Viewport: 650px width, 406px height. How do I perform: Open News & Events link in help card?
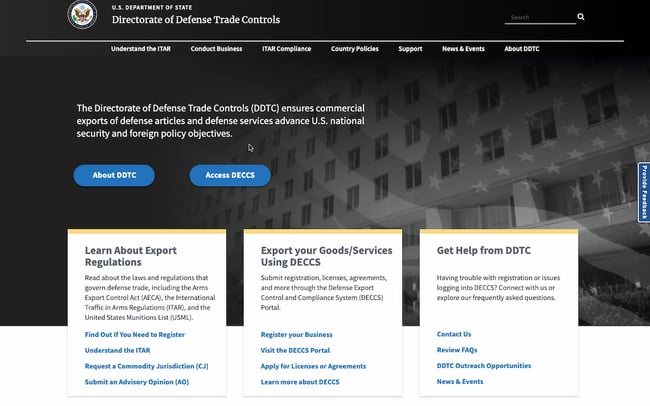tap(460, 382)
